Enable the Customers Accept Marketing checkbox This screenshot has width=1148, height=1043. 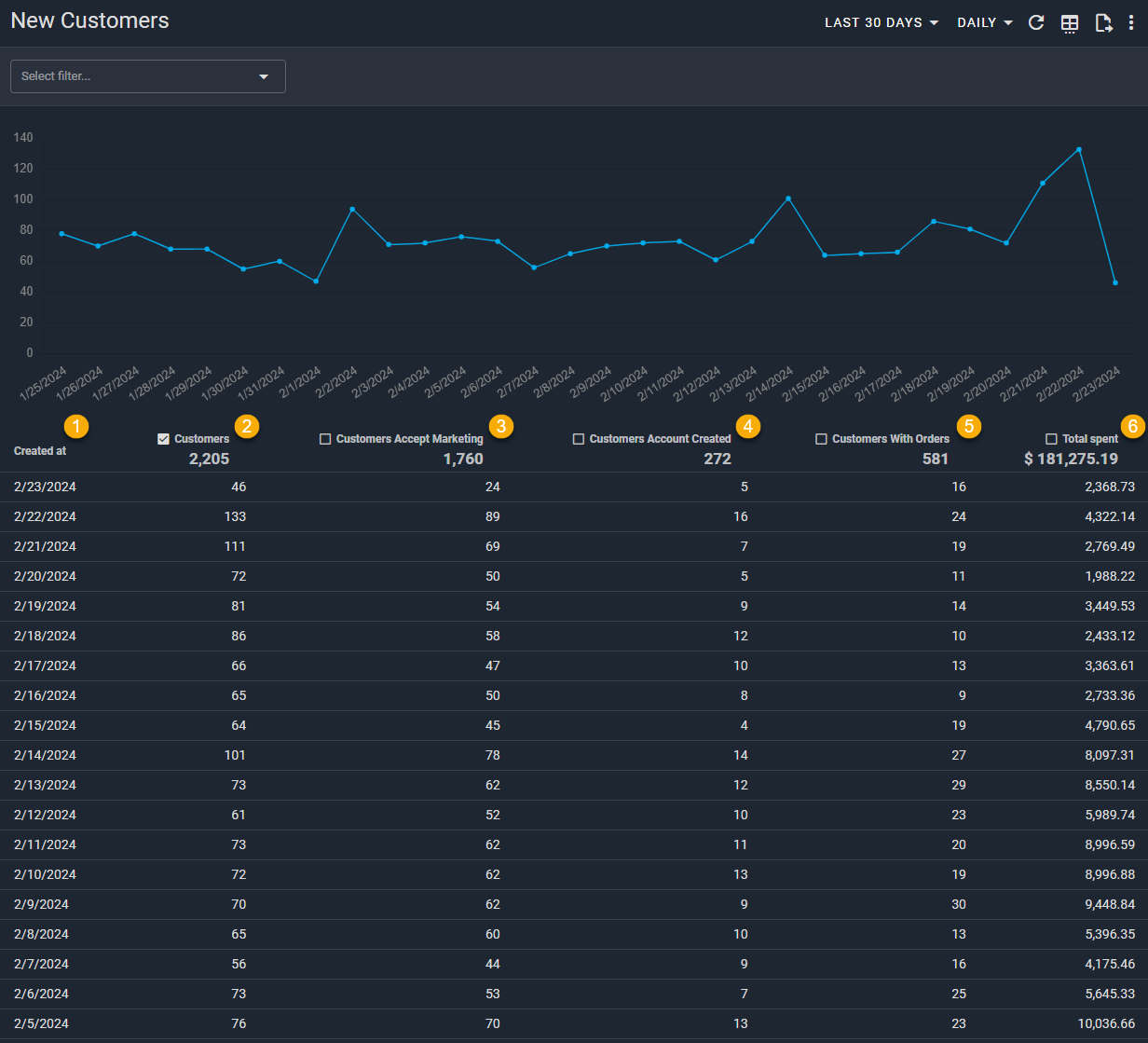[325, 439]
